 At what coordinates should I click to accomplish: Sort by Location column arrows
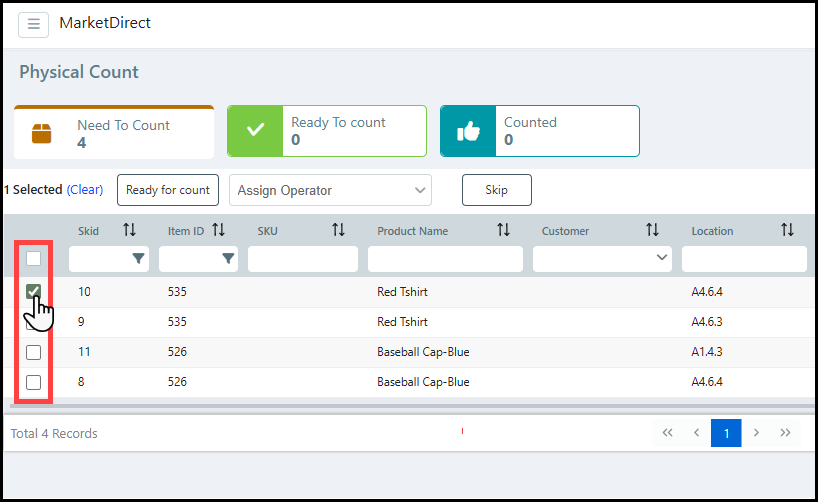click(787, 231)
